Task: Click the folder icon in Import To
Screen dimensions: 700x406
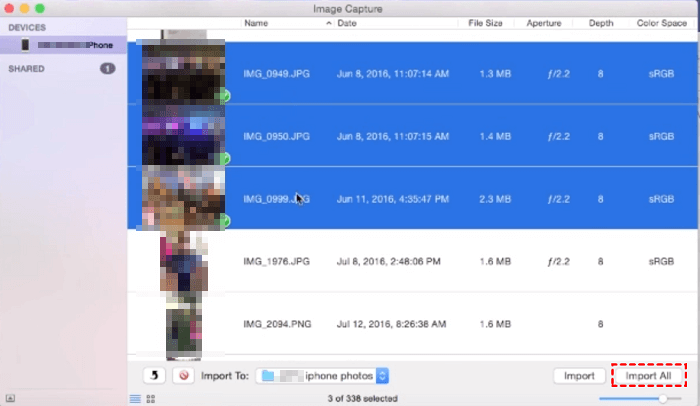Action: [x=268, y=376]
